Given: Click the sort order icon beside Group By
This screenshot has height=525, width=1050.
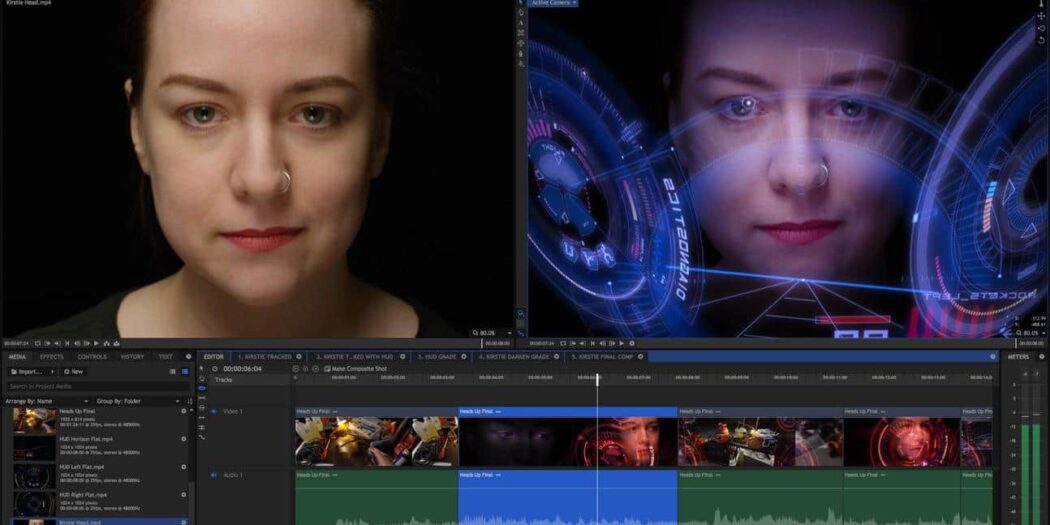Looking at the screenshot, I should [190, 401].
